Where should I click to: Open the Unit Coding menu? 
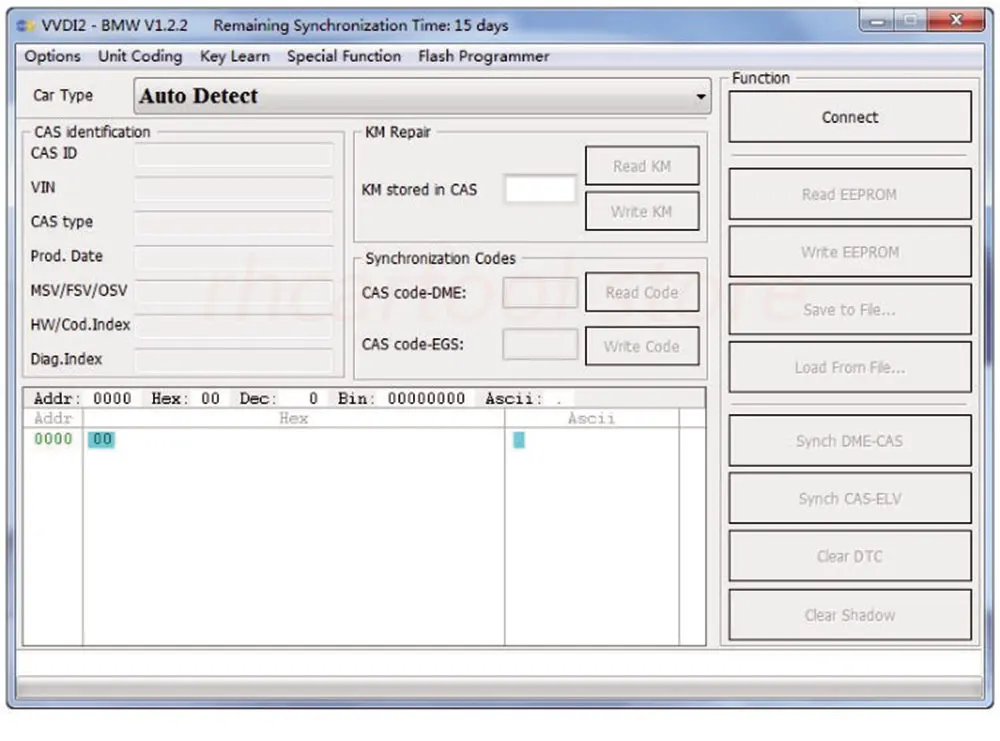pos(140,56)
